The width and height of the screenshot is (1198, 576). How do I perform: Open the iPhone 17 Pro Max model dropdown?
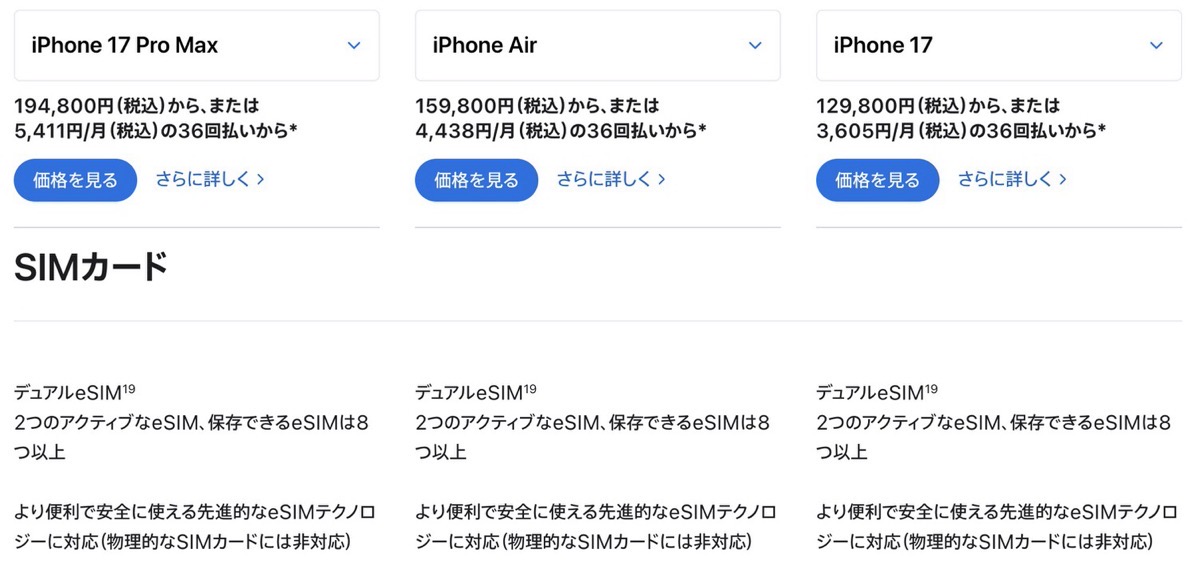point(196,45)
